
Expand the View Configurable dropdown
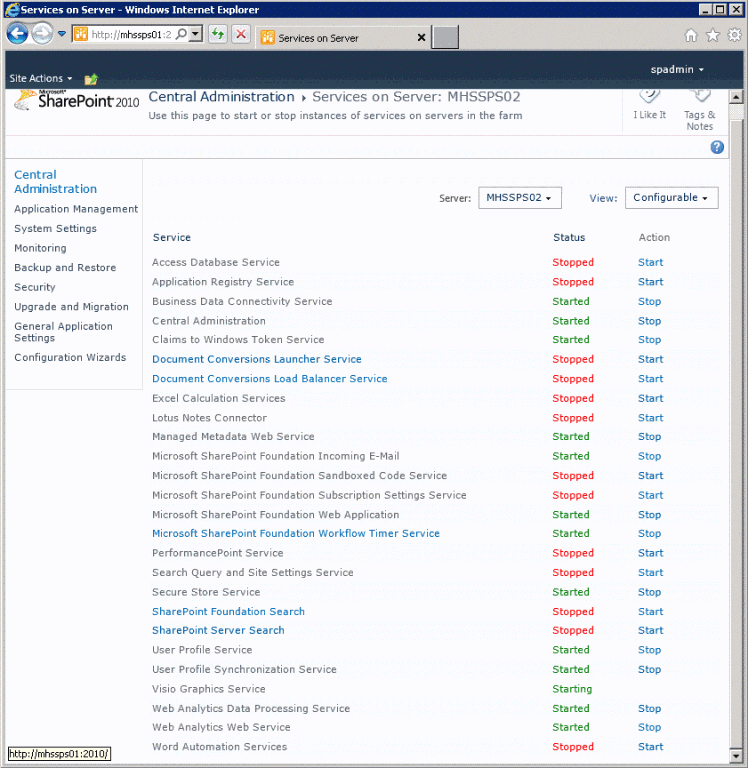click(x=672, y=198)
